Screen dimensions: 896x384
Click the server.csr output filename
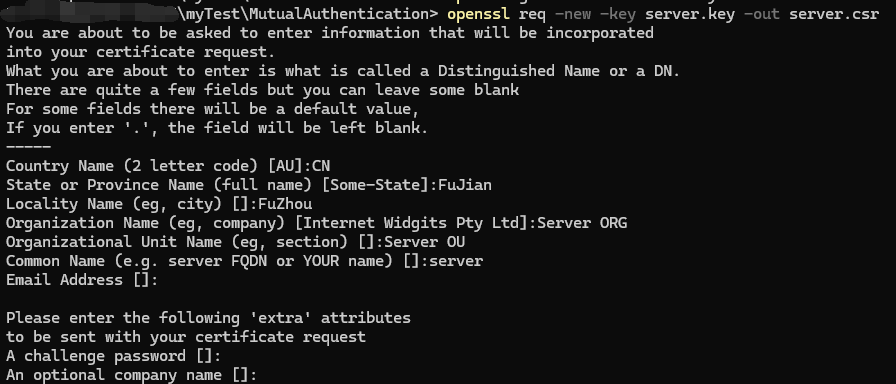click(834, 14)
